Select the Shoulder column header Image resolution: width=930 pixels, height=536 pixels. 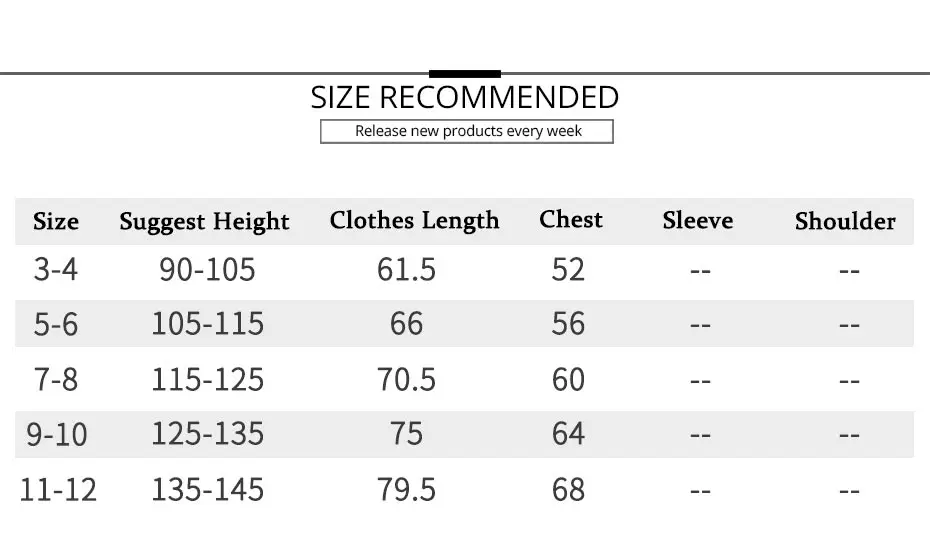(845, 221)
